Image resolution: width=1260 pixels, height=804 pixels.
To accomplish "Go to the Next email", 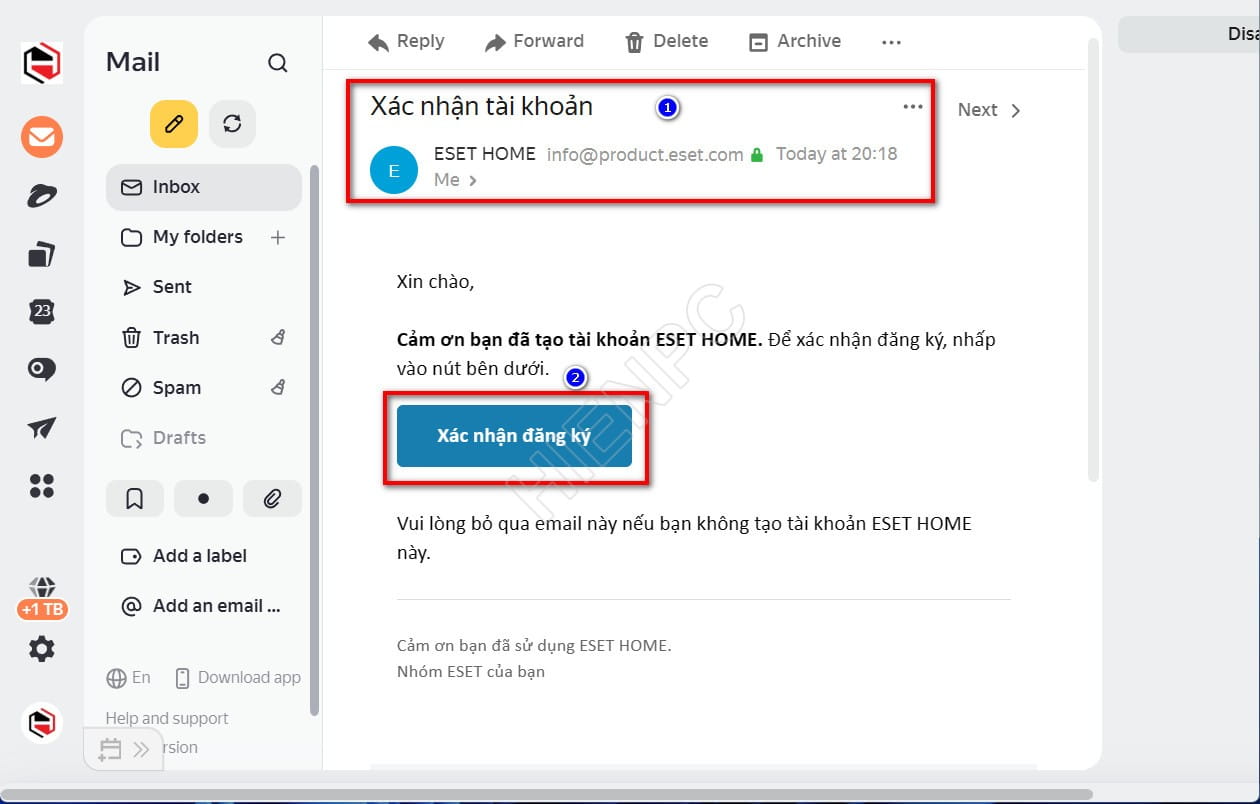I will click(989, 110).
